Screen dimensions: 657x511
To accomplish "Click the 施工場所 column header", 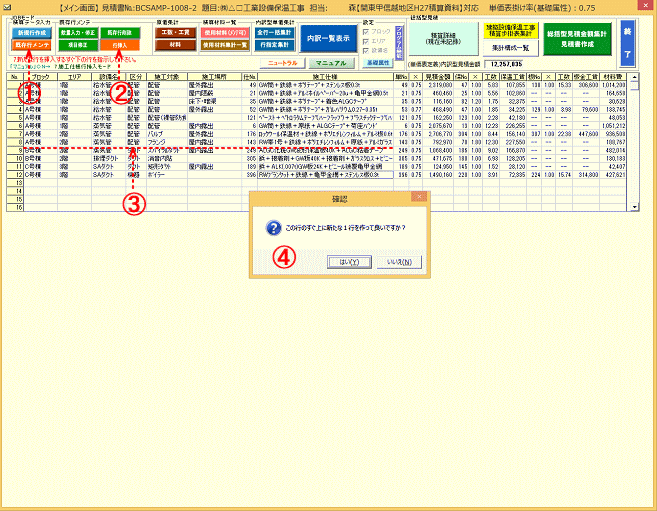I will [x=215, y=77].
